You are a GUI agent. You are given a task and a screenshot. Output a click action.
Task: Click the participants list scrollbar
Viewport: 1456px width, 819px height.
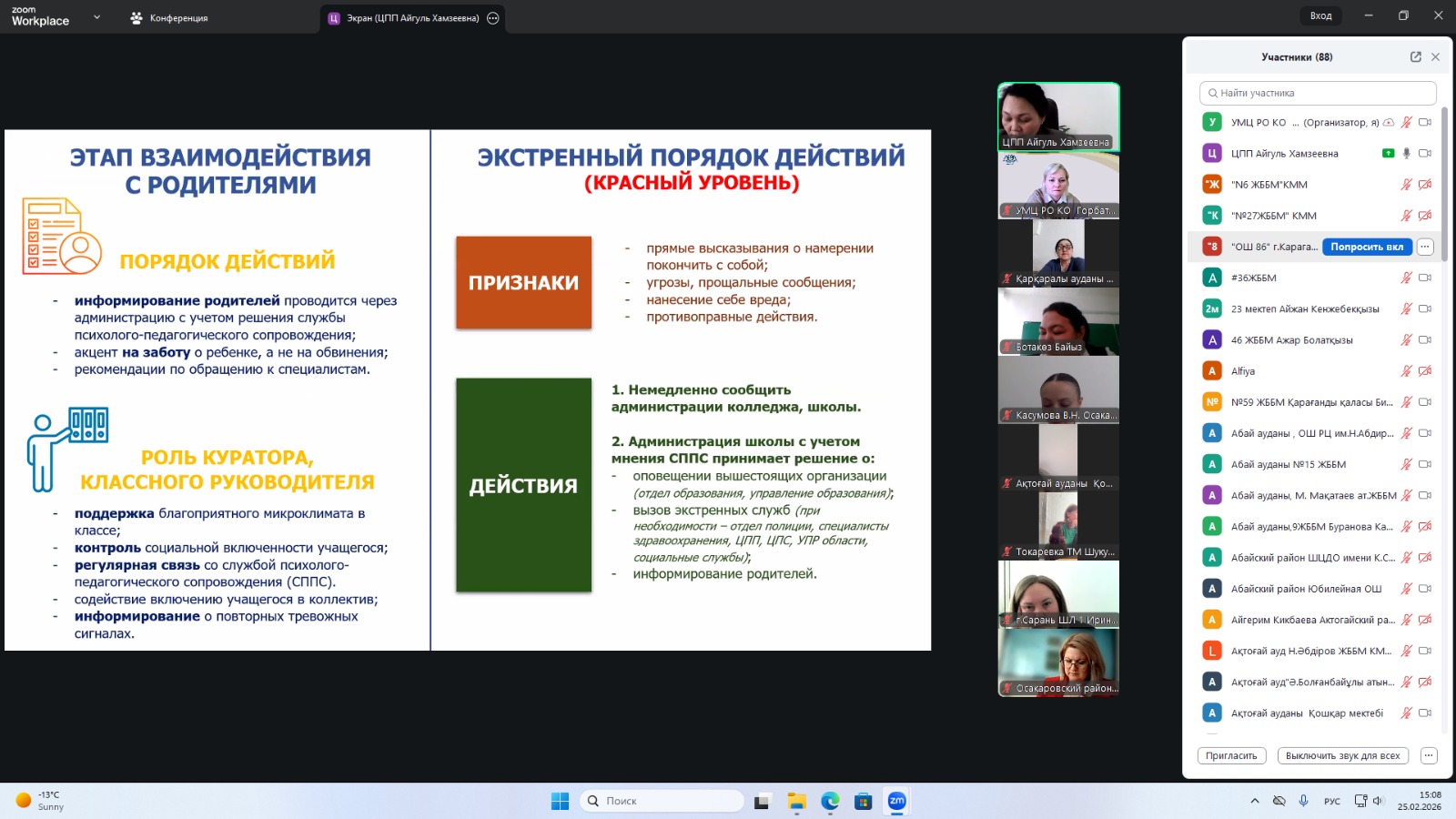tap(1443, 182)
